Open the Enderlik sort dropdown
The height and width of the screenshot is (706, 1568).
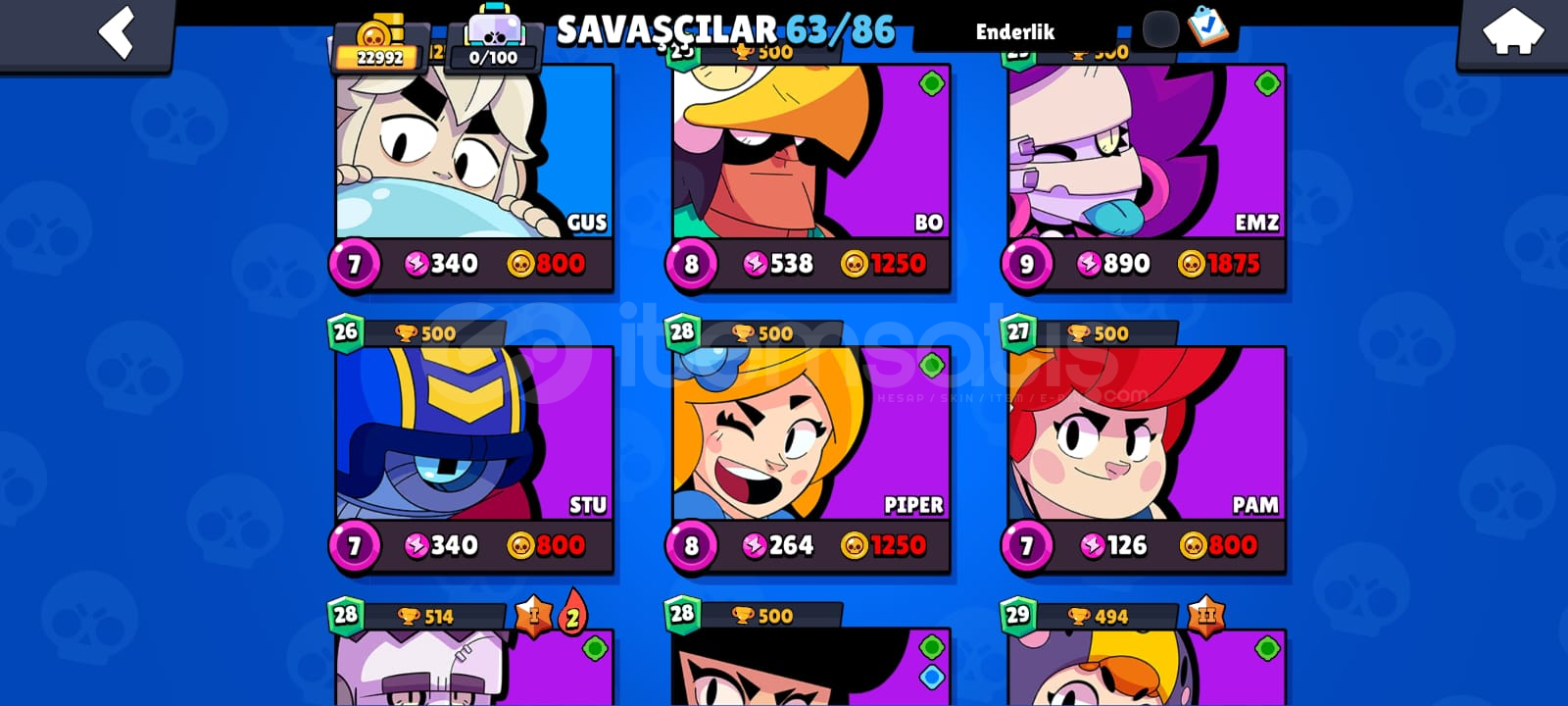(1015, 31)
